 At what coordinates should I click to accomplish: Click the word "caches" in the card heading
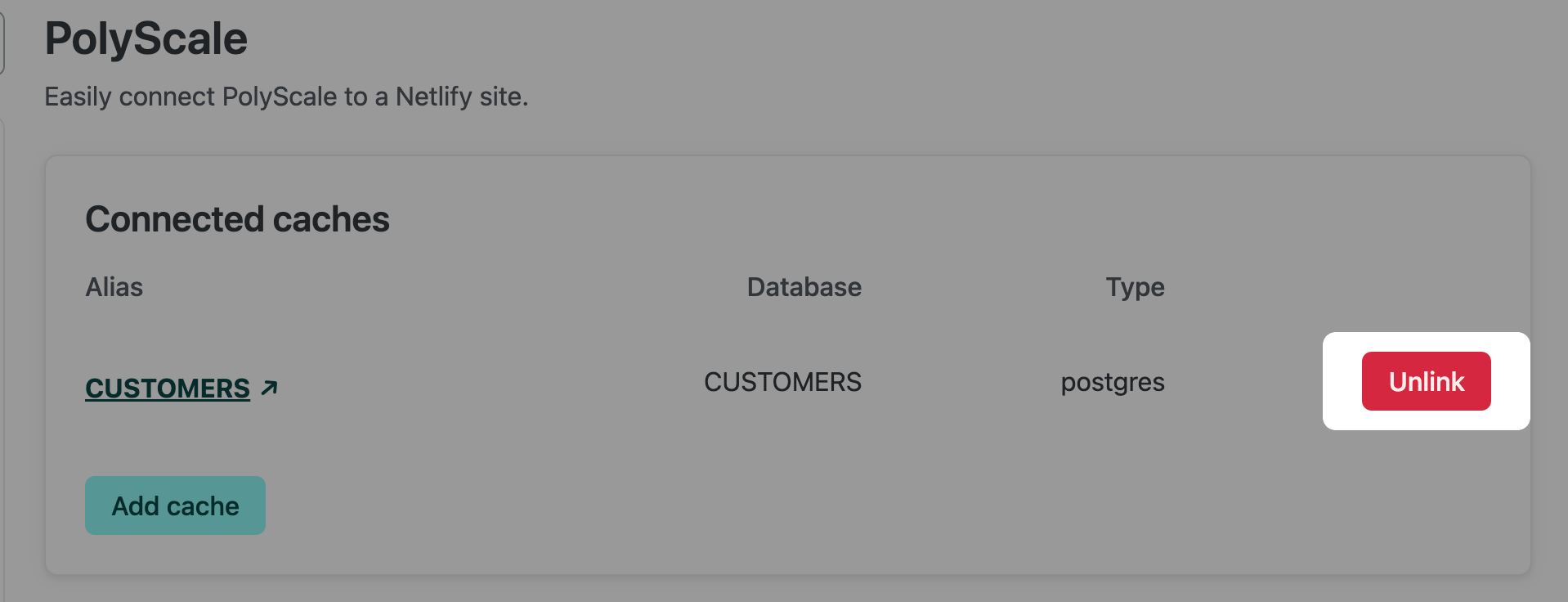pos(331,219)
